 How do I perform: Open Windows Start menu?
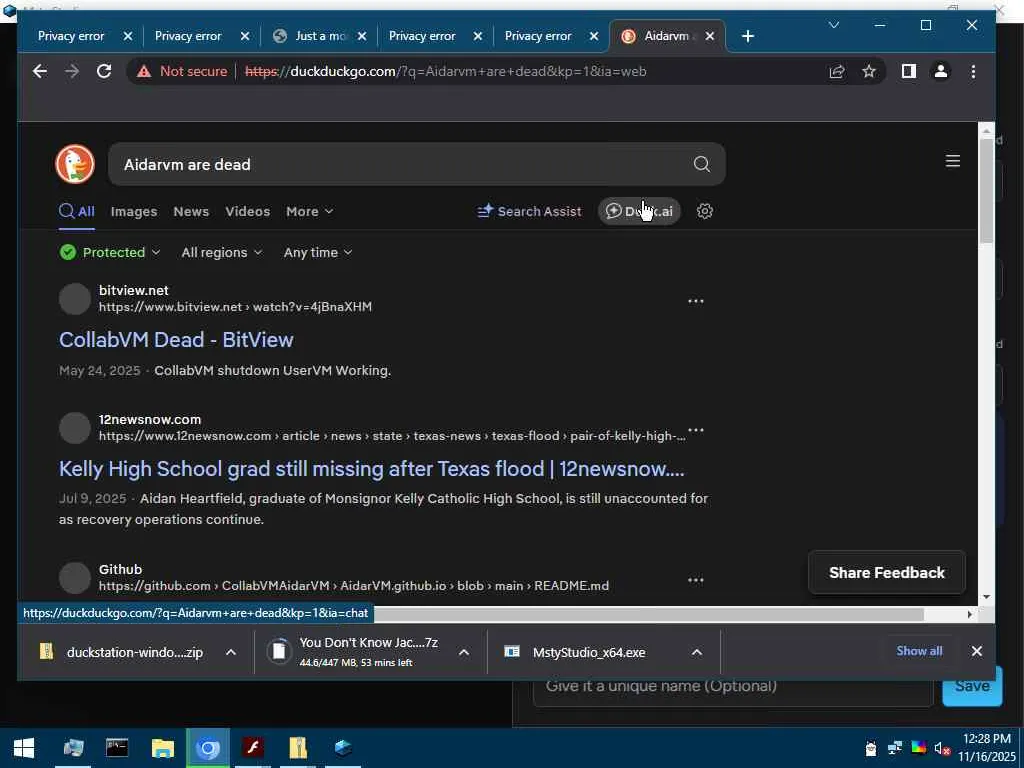coord(24,748)
